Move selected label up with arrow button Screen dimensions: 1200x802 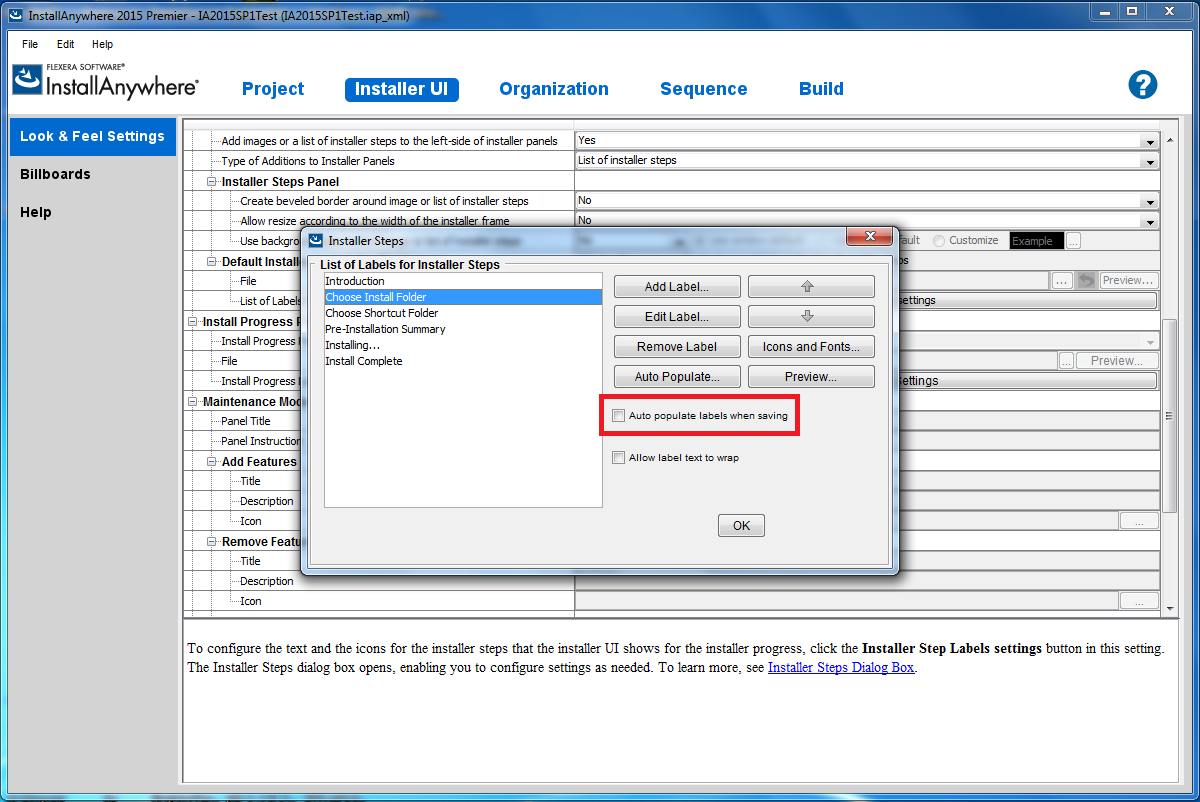click(x=811, y=287)
